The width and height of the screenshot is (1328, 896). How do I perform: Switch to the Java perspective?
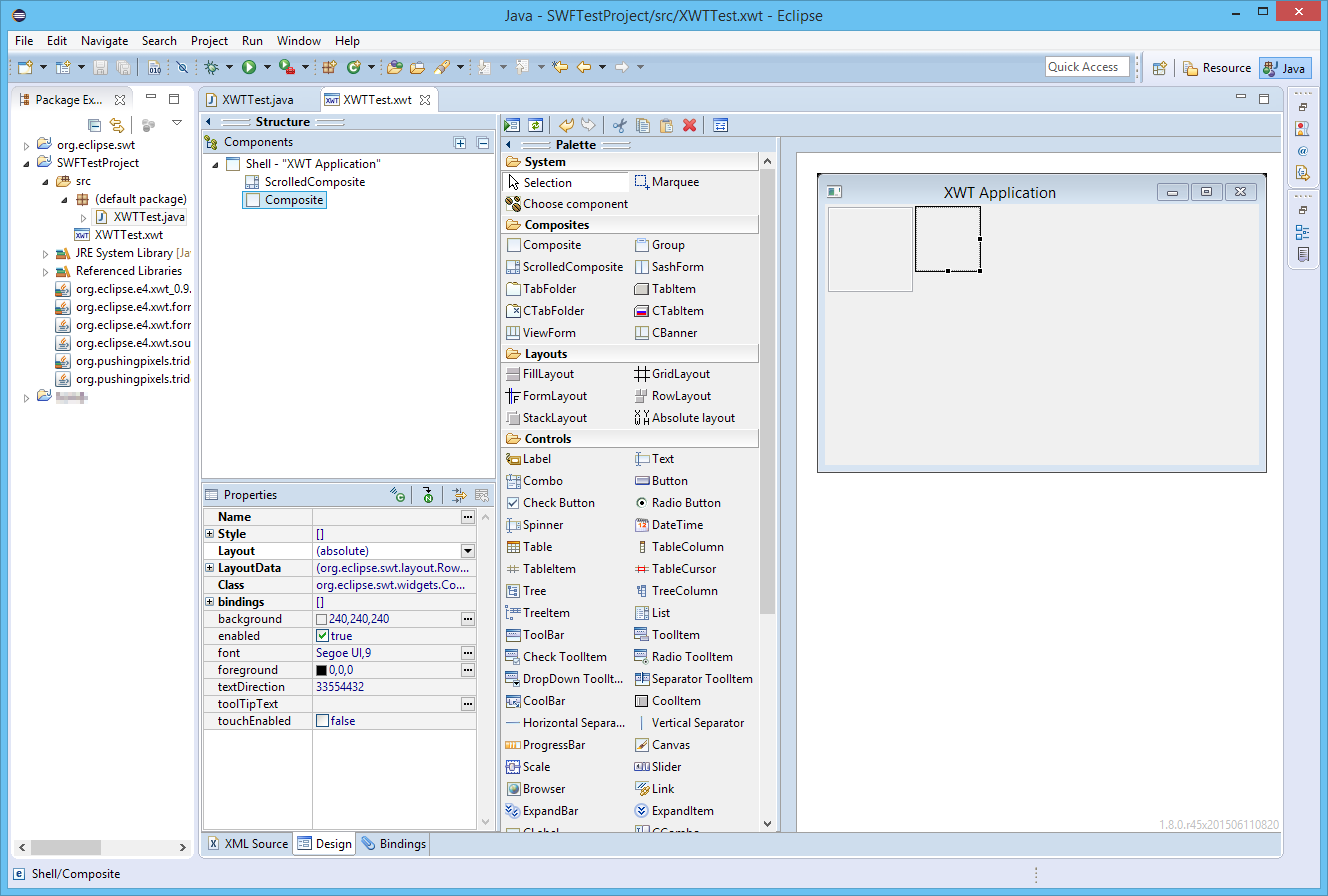1284,68
